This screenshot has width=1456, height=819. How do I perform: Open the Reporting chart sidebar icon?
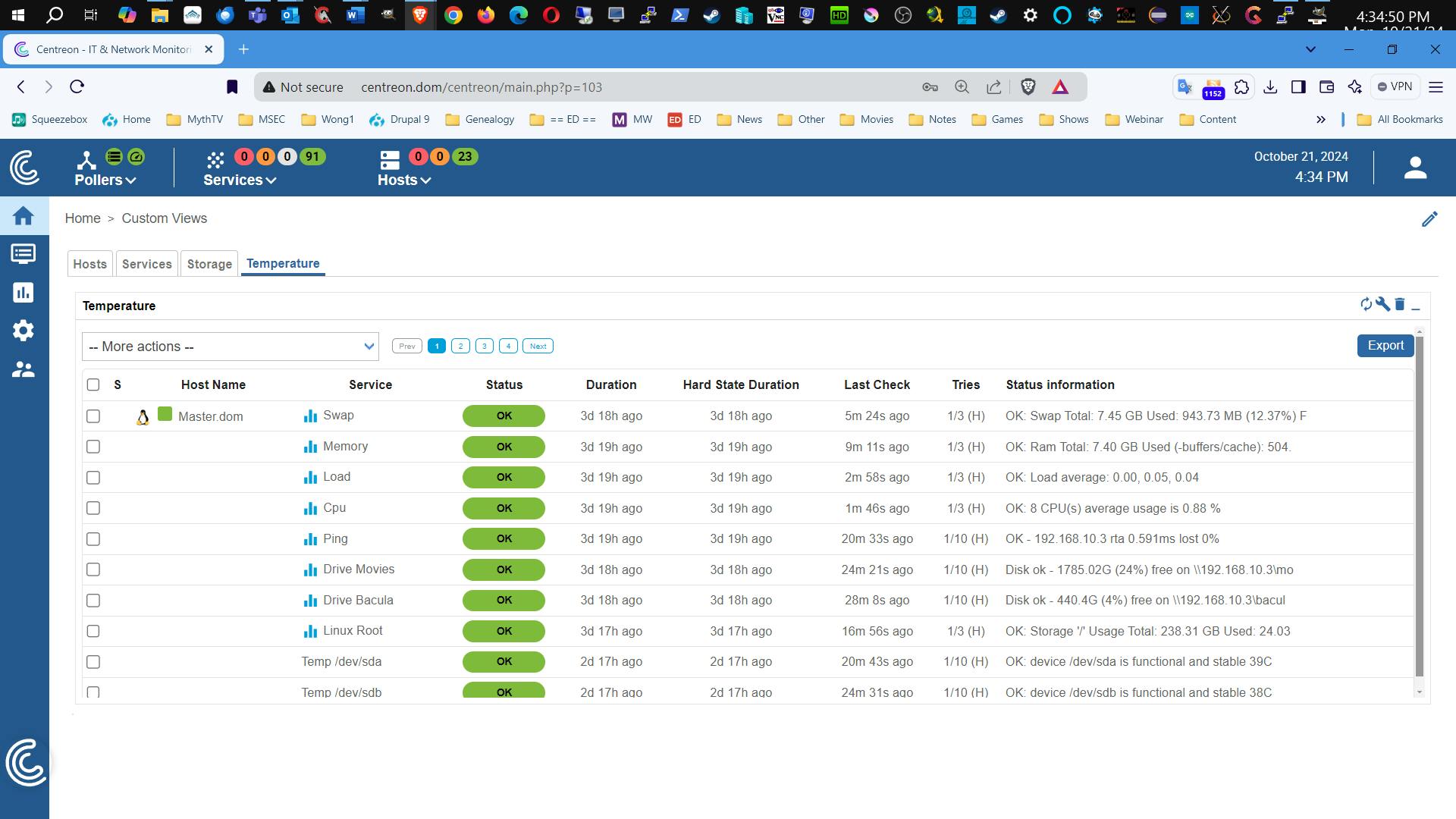[24, 293]
